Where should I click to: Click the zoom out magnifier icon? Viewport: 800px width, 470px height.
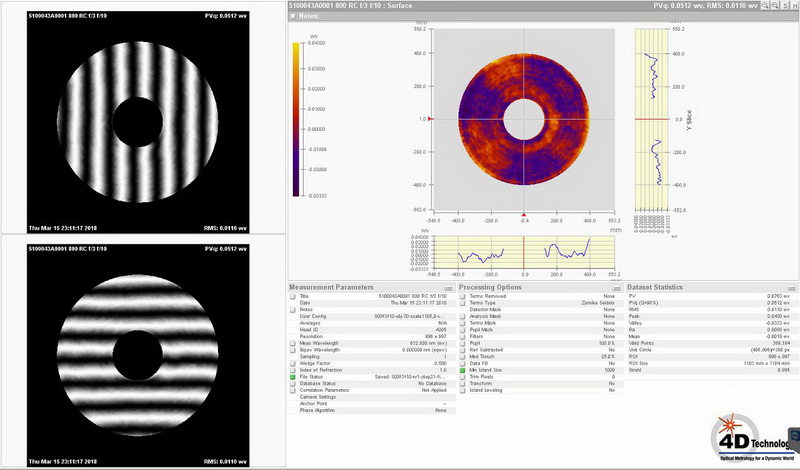[774, 6]
